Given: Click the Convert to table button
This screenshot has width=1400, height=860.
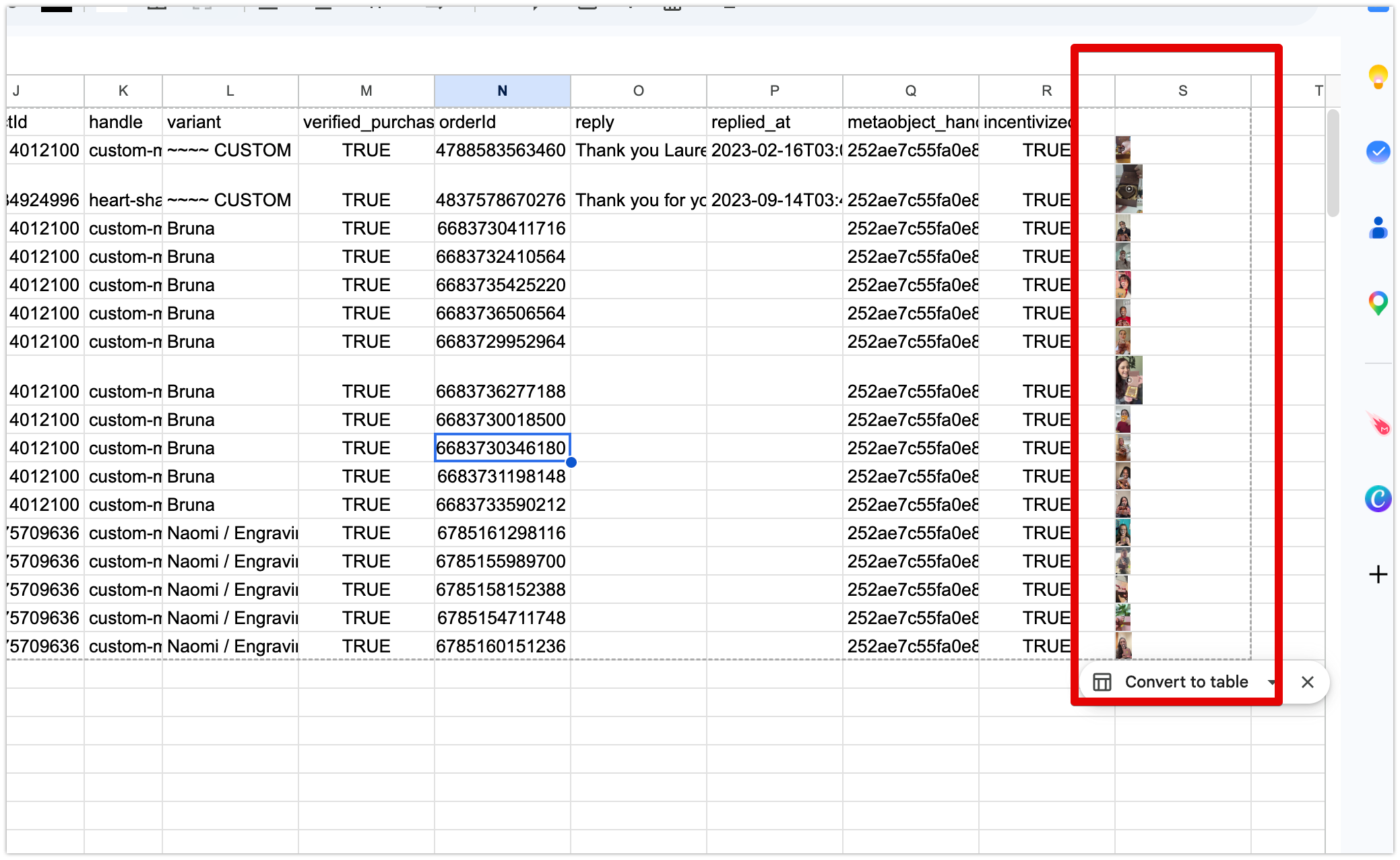Looking at the screenshot, I should click(x=1186, y=682).
